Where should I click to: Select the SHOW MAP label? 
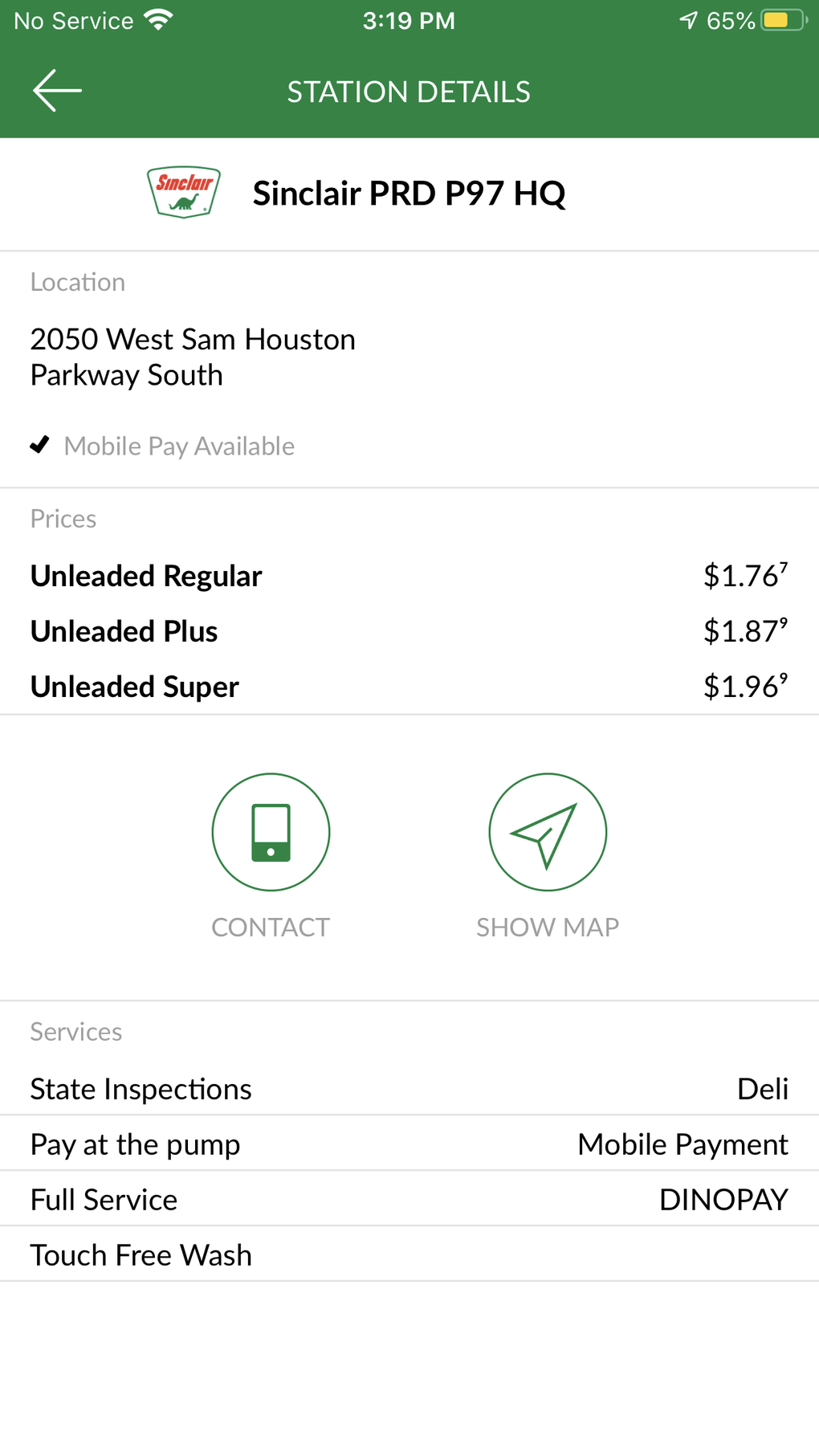coord(548,928)
